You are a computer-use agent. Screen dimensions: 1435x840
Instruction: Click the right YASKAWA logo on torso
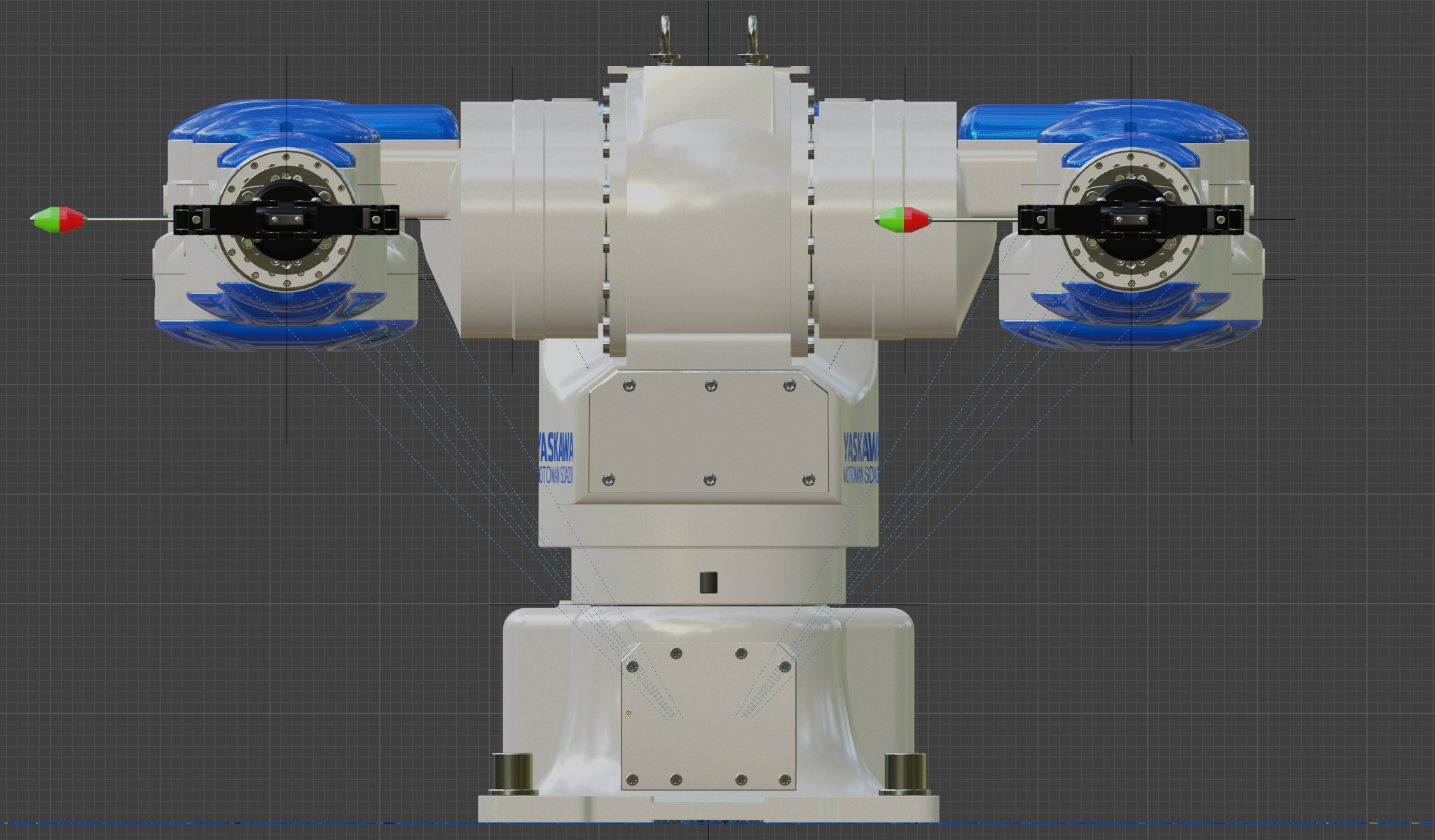[860, 447]
